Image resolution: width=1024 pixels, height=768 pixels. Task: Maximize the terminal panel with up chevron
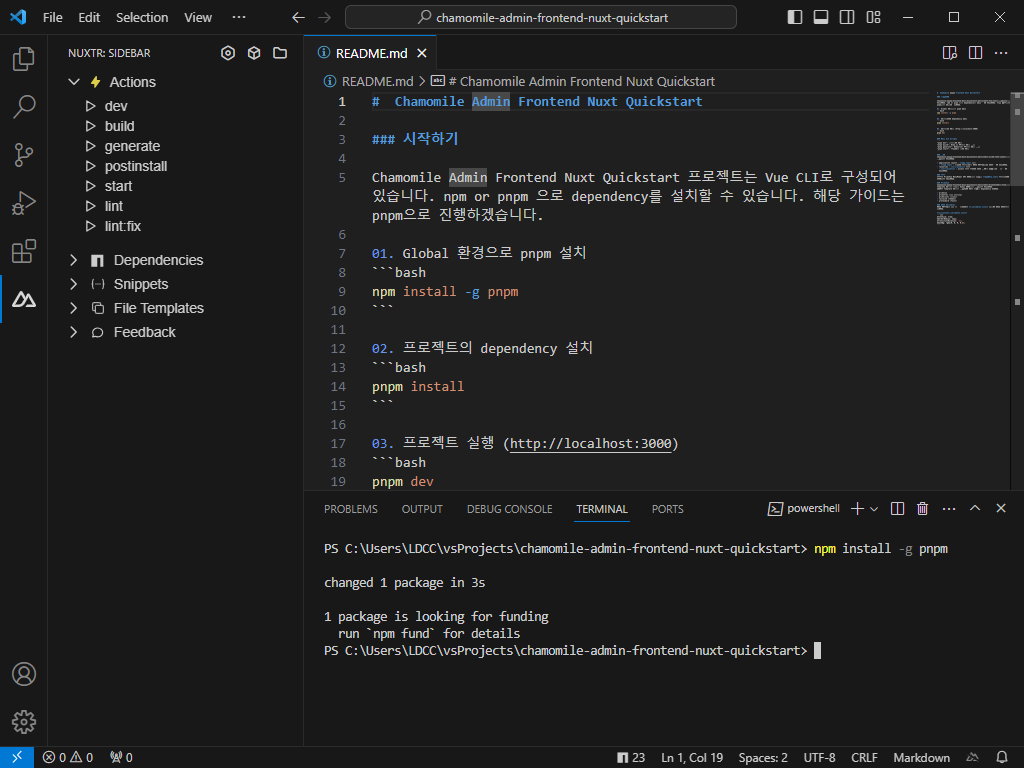[975, 508]
